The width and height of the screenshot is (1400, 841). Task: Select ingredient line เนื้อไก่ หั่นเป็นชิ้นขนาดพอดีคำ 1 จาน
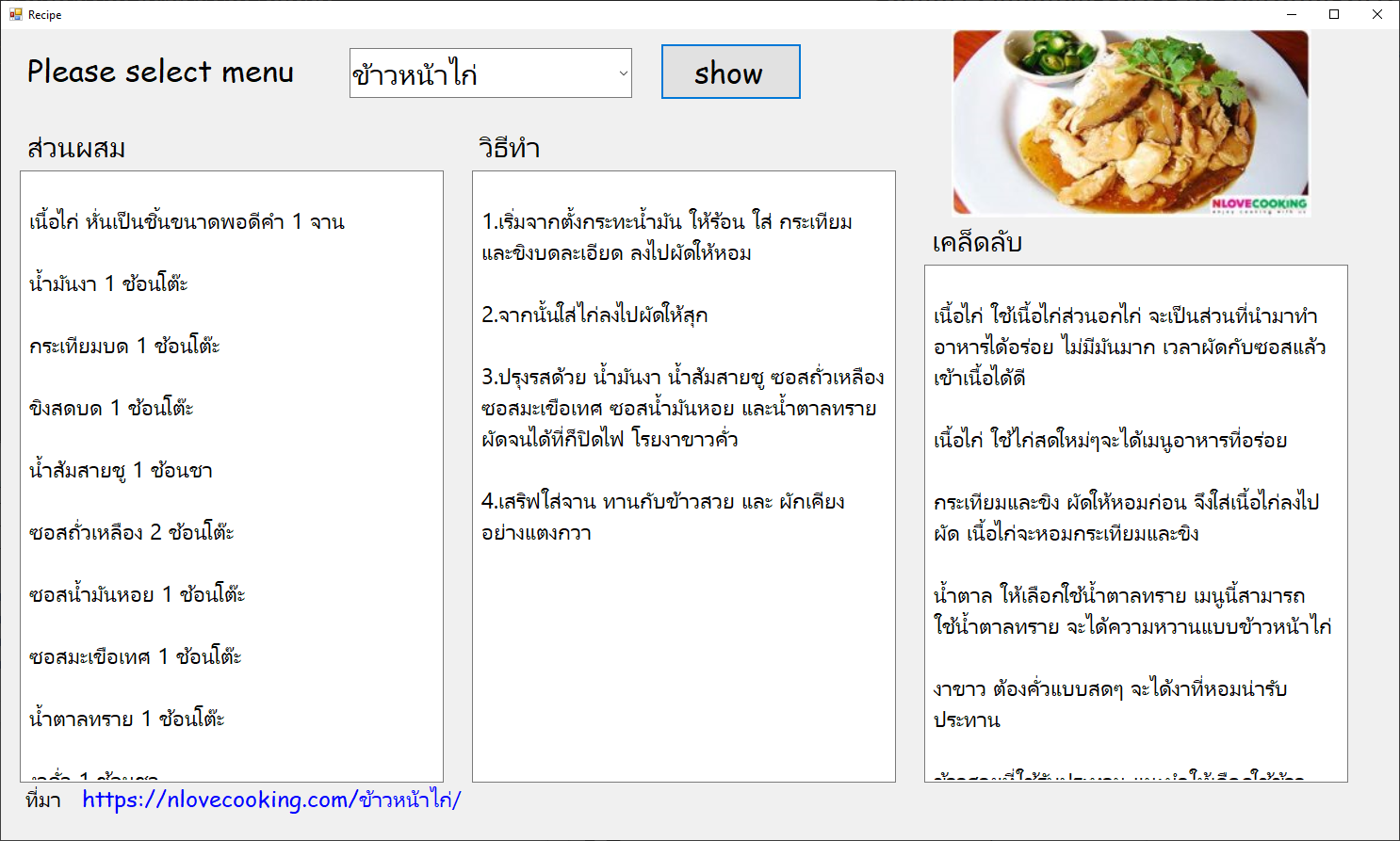pyautogui.click(x=187, y=222)
